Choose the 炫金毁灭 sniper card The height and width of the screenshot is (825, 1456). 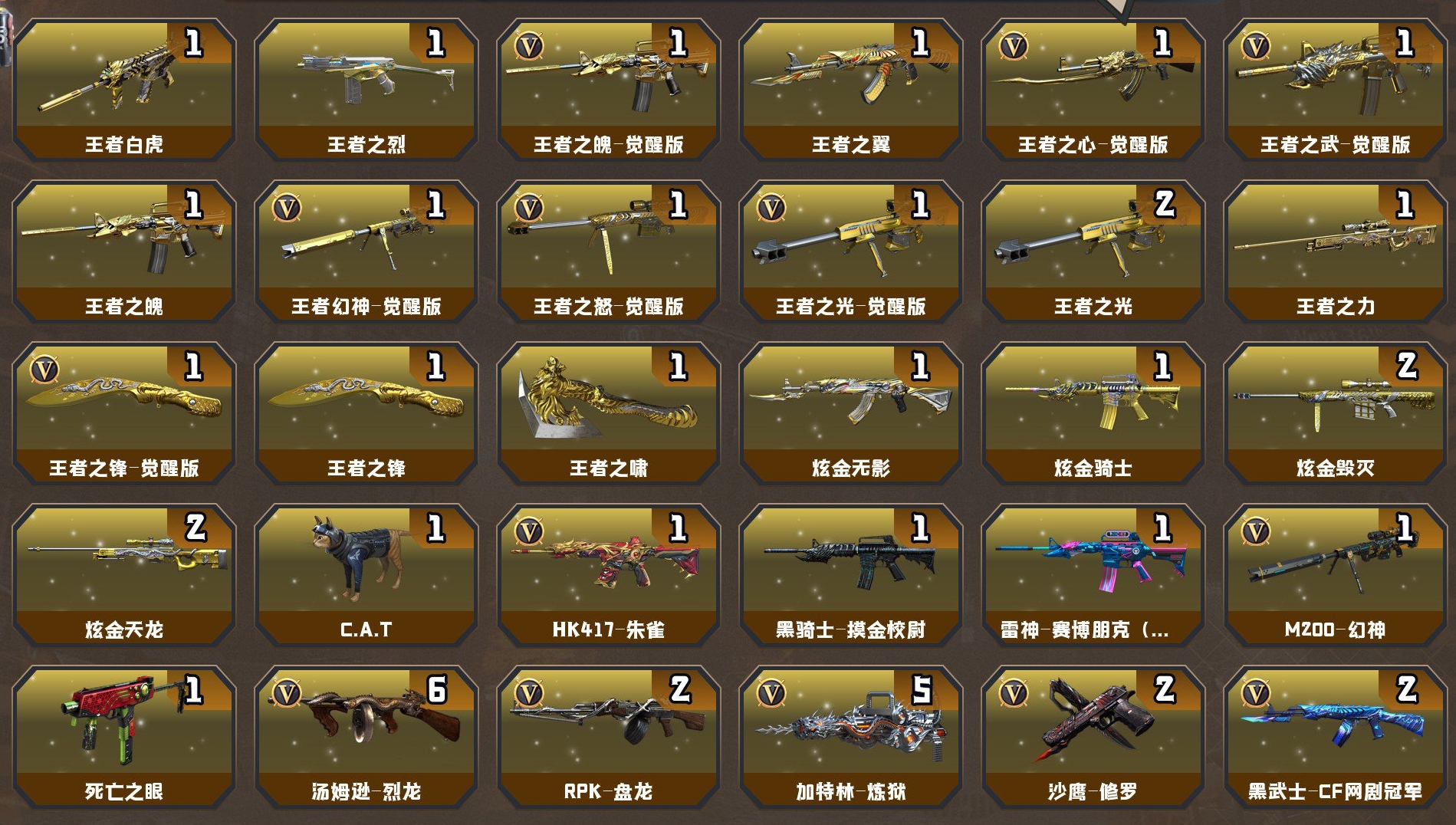[1336, 413]
